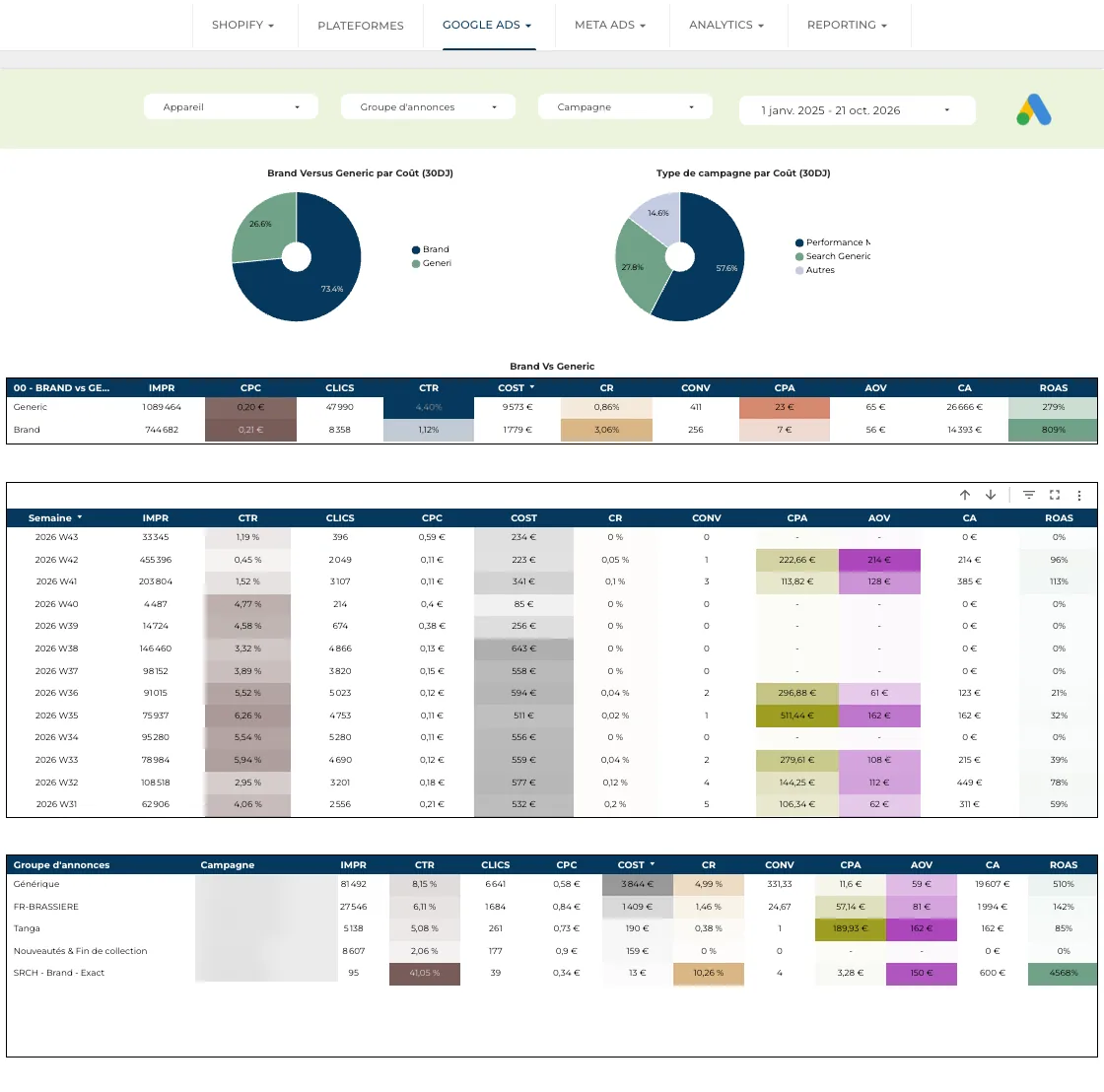Open the Campagne filter dropdown
Image resolution: width=1104 pixels, height=1092 pixels.
pyautogui.click(x=625, y=107)
